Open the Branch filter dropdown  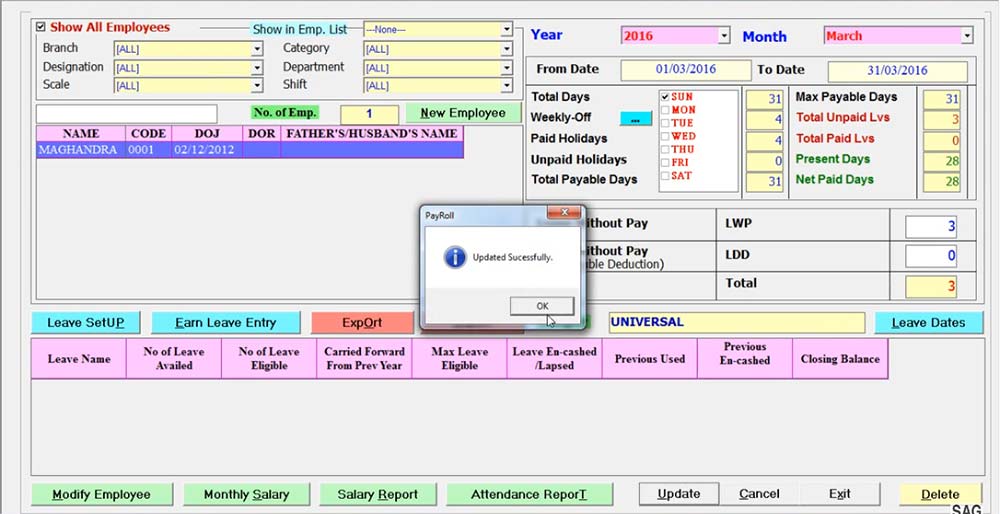(x=257, y=49)
